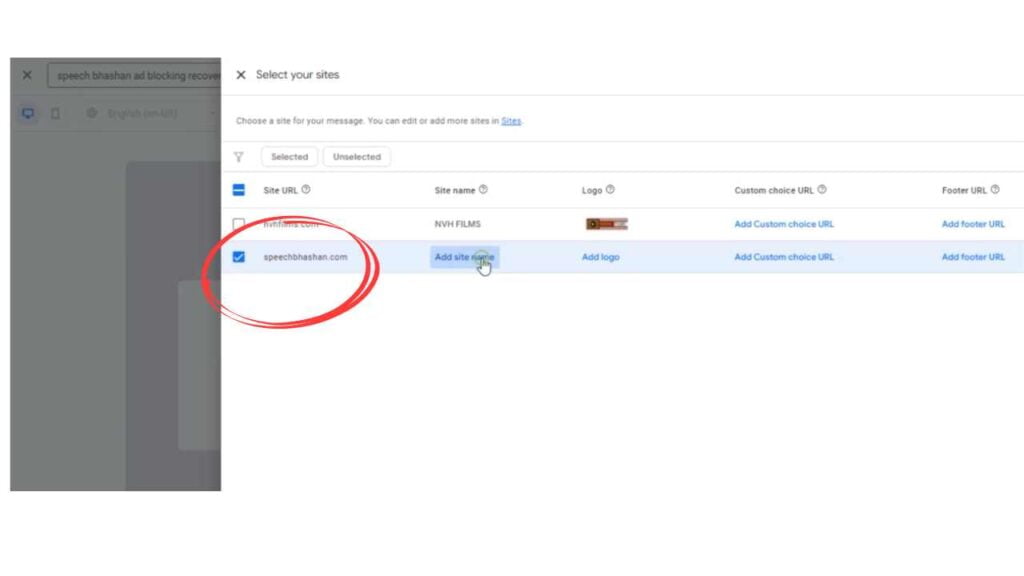Screen dimensions: 1024x576
Task: Click Add logo for speechbhashan.com
Action: coord(600,257)
